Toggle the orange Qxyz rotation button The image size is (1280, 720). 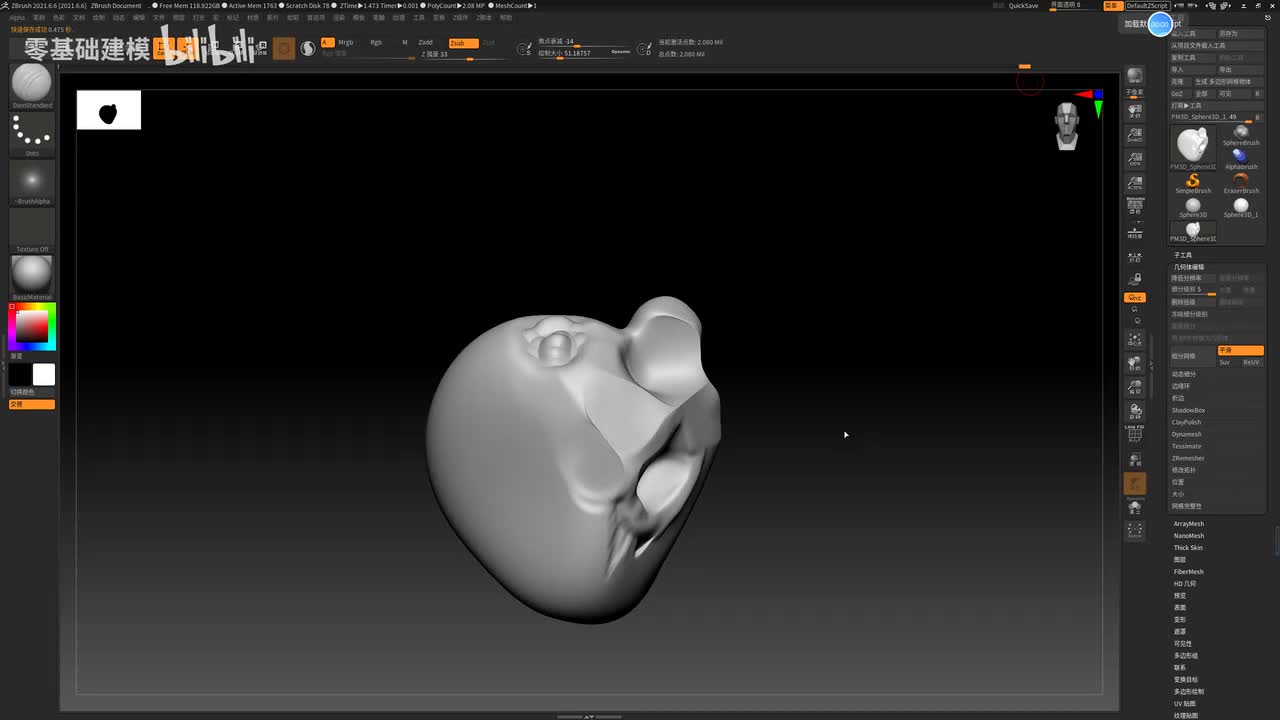pos(1135,298)
